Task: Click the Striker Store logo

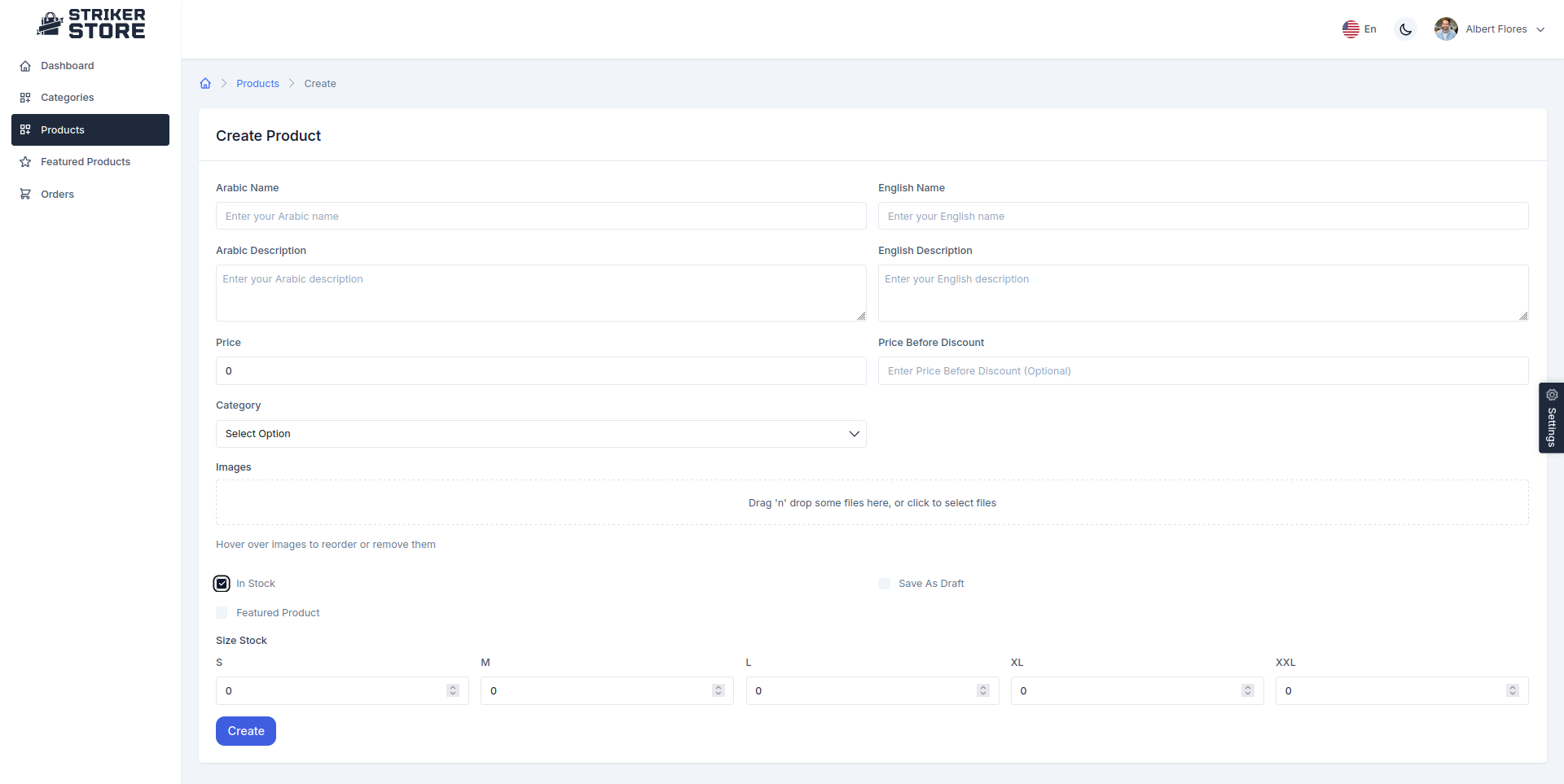Action: pyautogui.click(x=90, y=24)
